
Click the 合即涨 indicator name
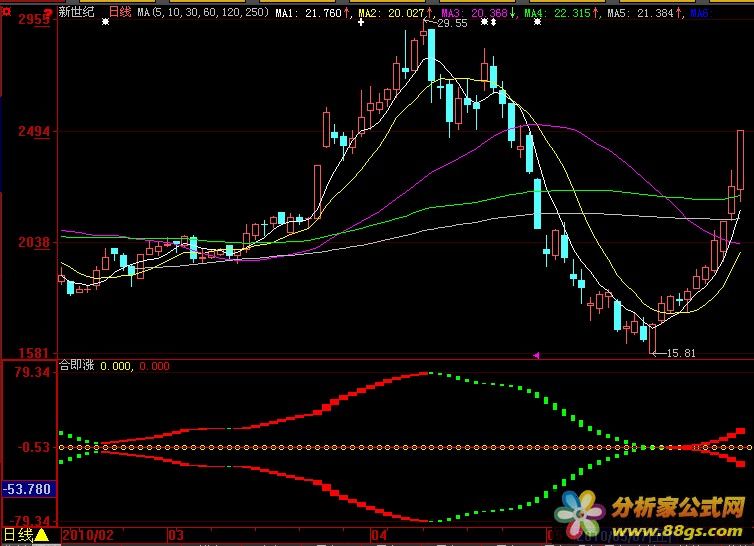tap(76, 365)
